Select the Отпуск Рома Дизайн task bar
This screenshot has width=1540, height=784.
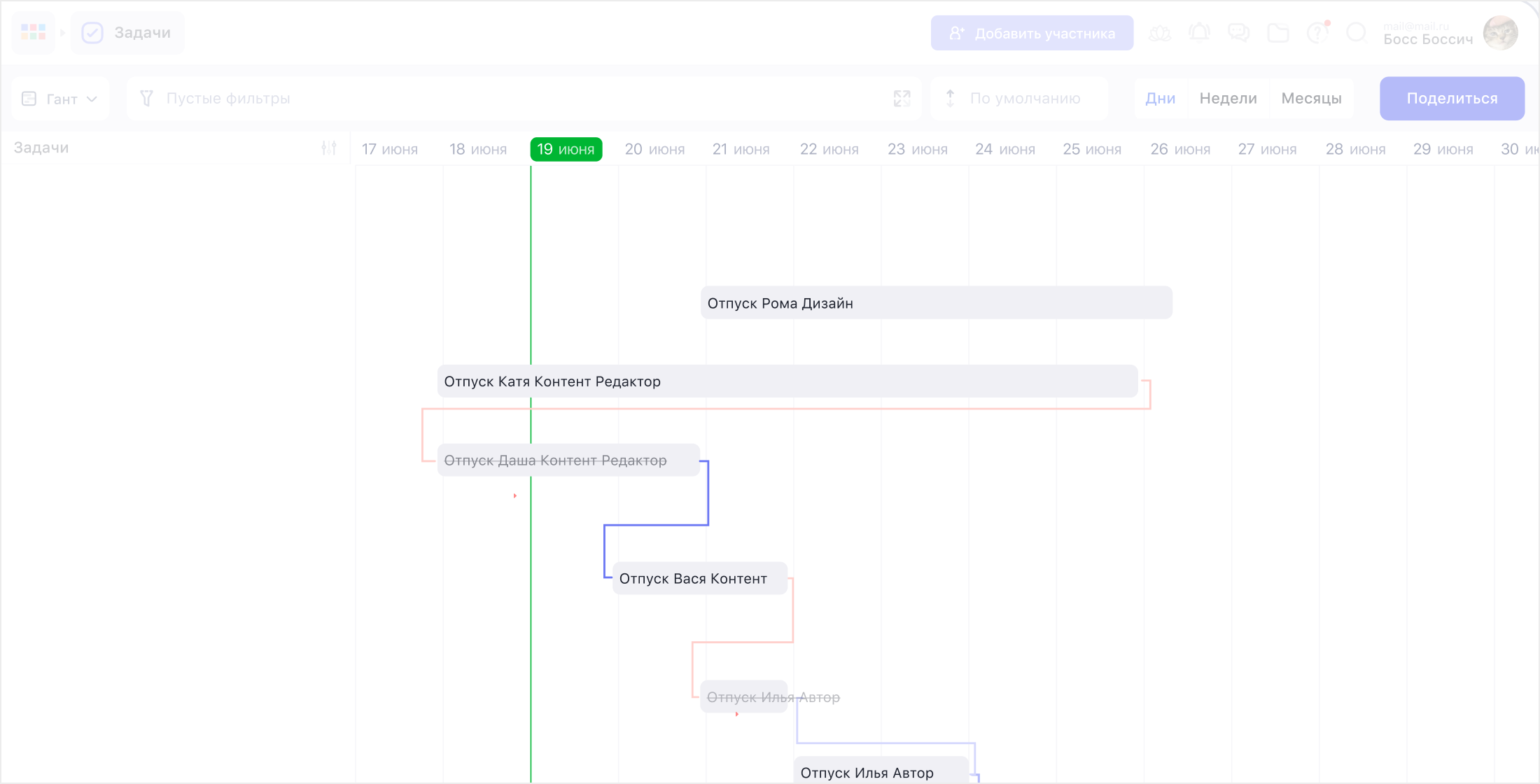[936, 303]
